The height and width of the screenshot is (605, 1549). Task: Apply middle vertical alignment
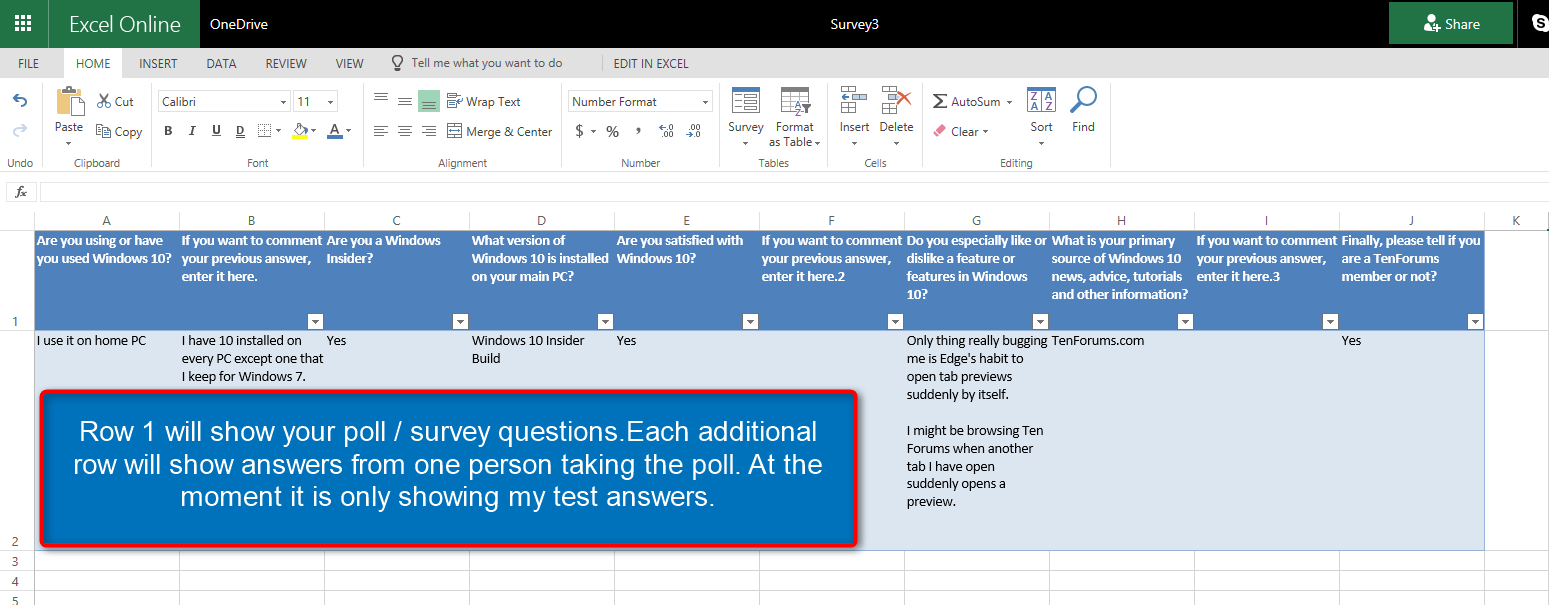(x=405, y=101)
